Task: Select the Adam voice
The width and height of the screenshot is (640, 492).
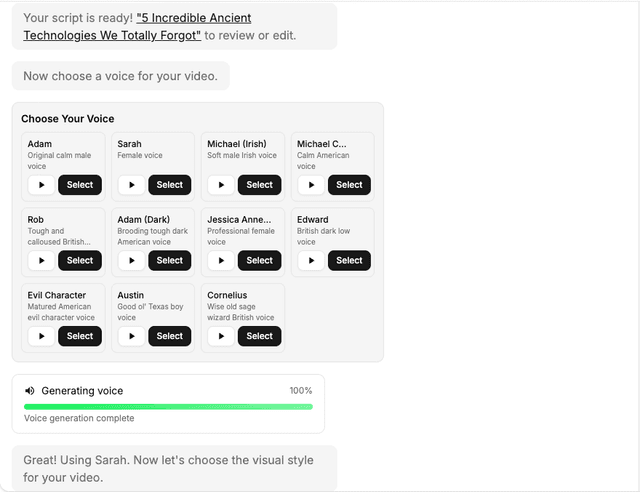Action: click(x=80, y=185)
